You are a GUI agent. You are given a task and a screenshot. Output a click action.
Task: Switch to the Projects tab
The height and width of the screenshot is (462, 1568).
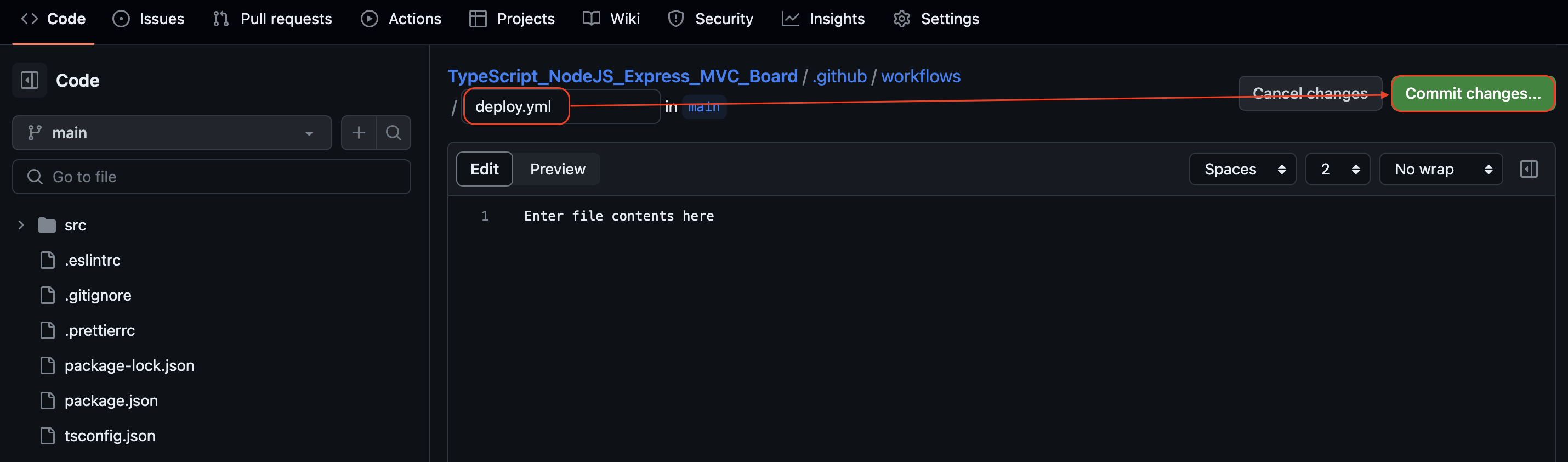512,19
